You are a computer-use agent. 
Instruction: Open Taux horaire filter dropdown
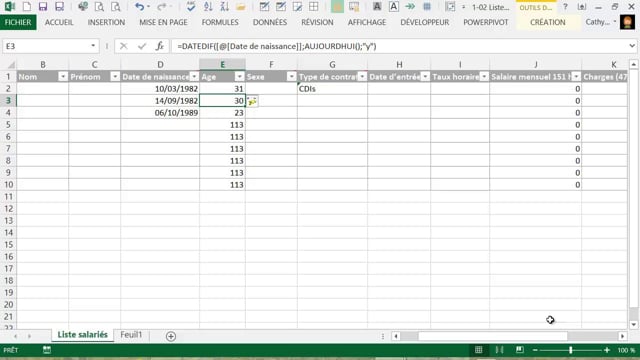pyautogui.click(x=484, y=77)
